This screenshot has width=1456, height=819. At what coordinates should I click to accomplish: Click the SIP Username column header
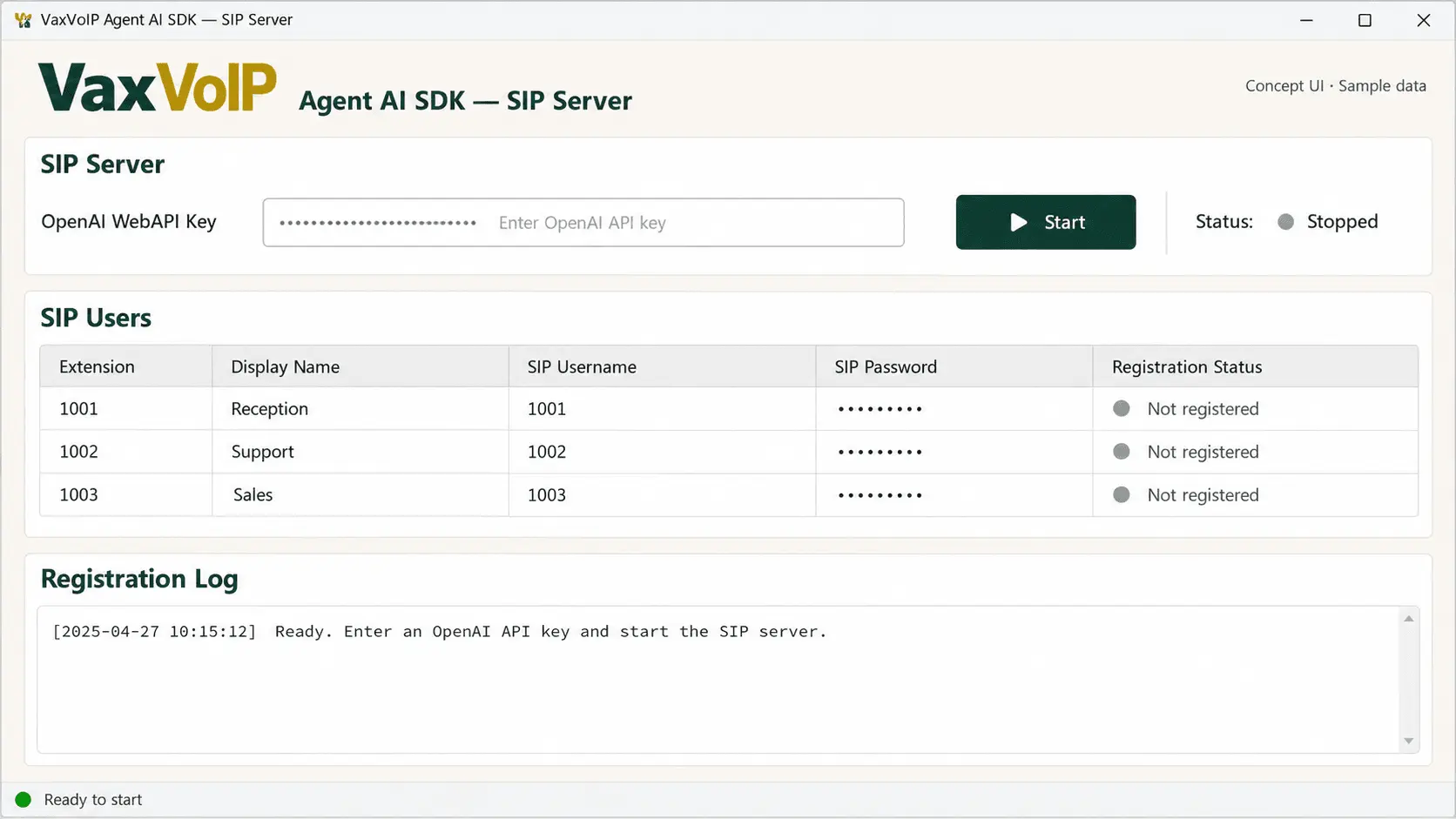pos(662,366)
